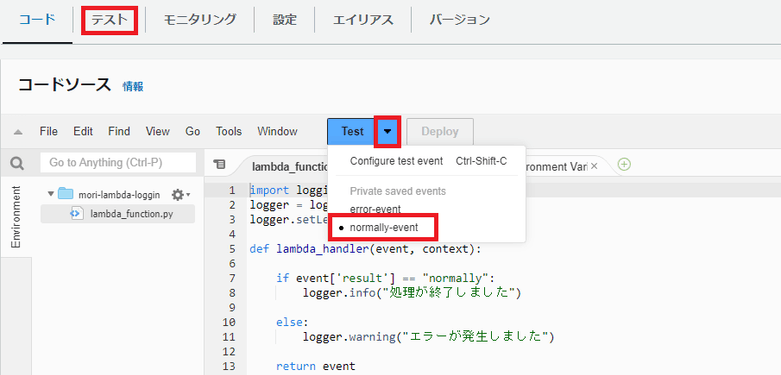
Task: Click the Deploy button
Action: 440,131
